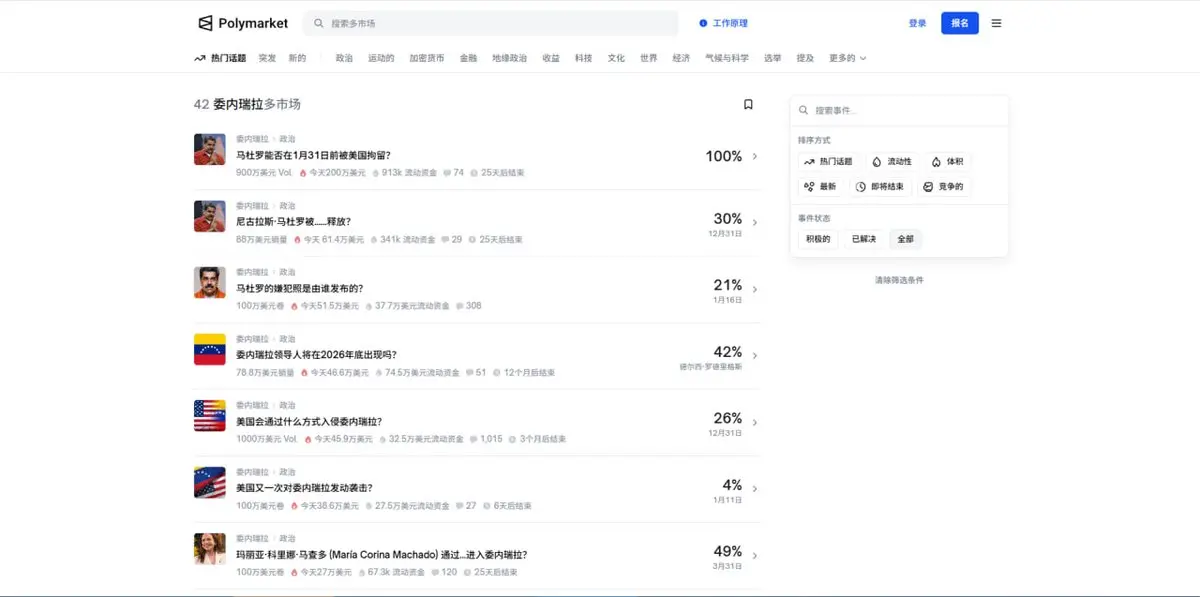Open the 选举 category

tap(773, 58)
